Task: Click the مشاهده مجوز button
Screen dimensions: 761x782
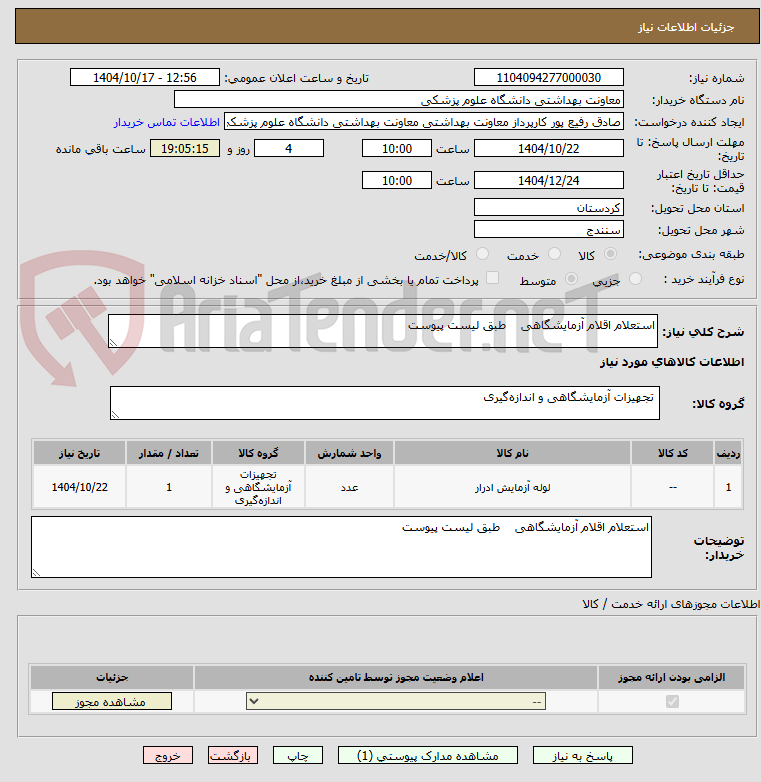Action: click(112, 702)
